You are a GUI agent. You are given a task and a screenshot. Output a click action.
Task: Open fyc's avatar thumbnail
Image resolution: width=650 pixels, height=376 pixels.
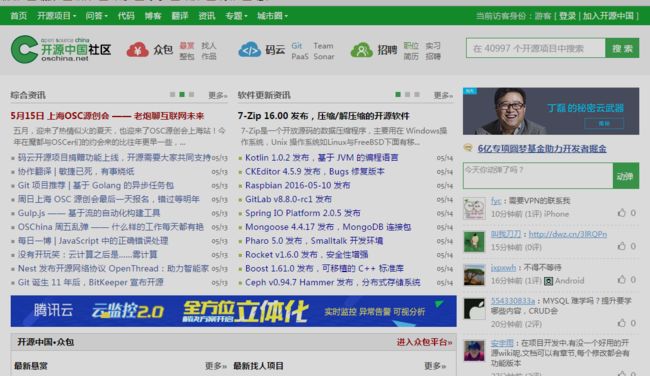[x=474, y=209]
